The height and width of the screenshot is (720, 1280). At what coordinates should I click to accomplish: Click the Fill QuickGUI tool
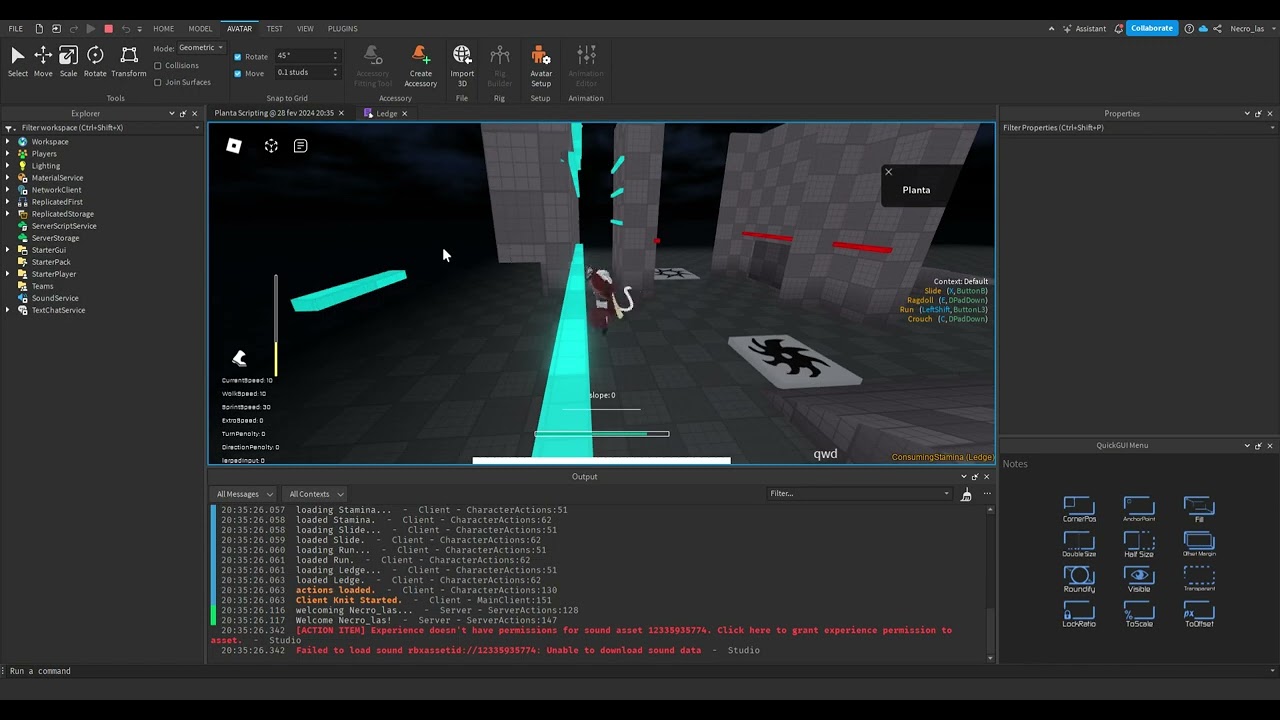[1199, 509]
